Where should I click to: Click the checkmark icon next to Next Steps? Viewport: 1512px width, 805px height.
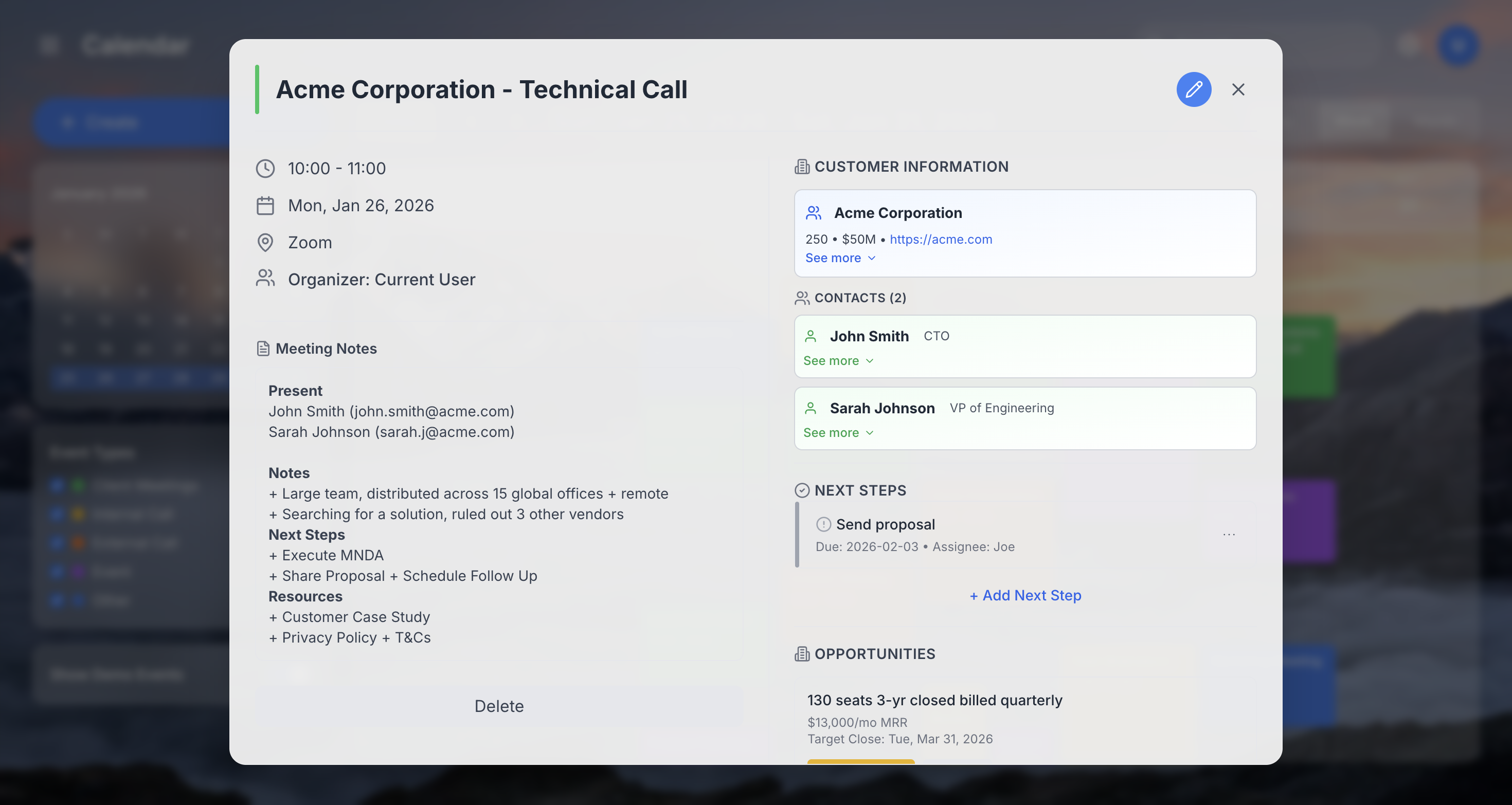point(802,489)
